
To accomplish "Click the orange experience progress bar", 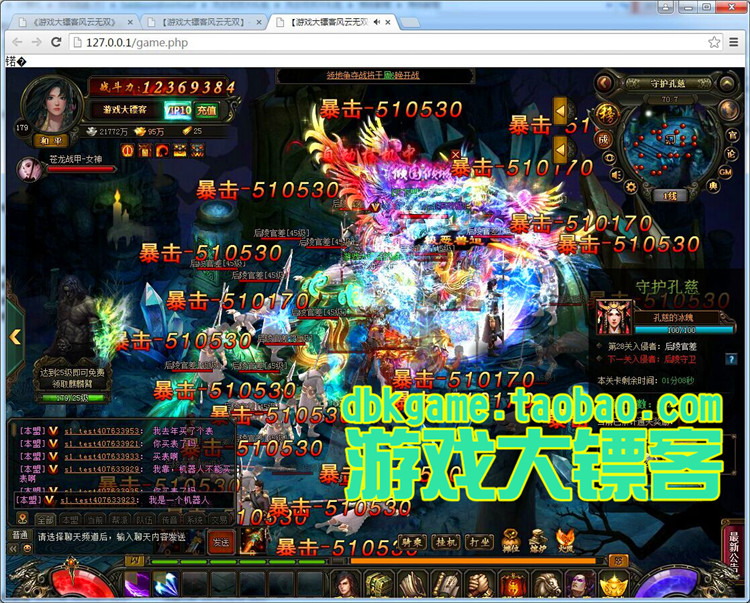I will [473, 561].
